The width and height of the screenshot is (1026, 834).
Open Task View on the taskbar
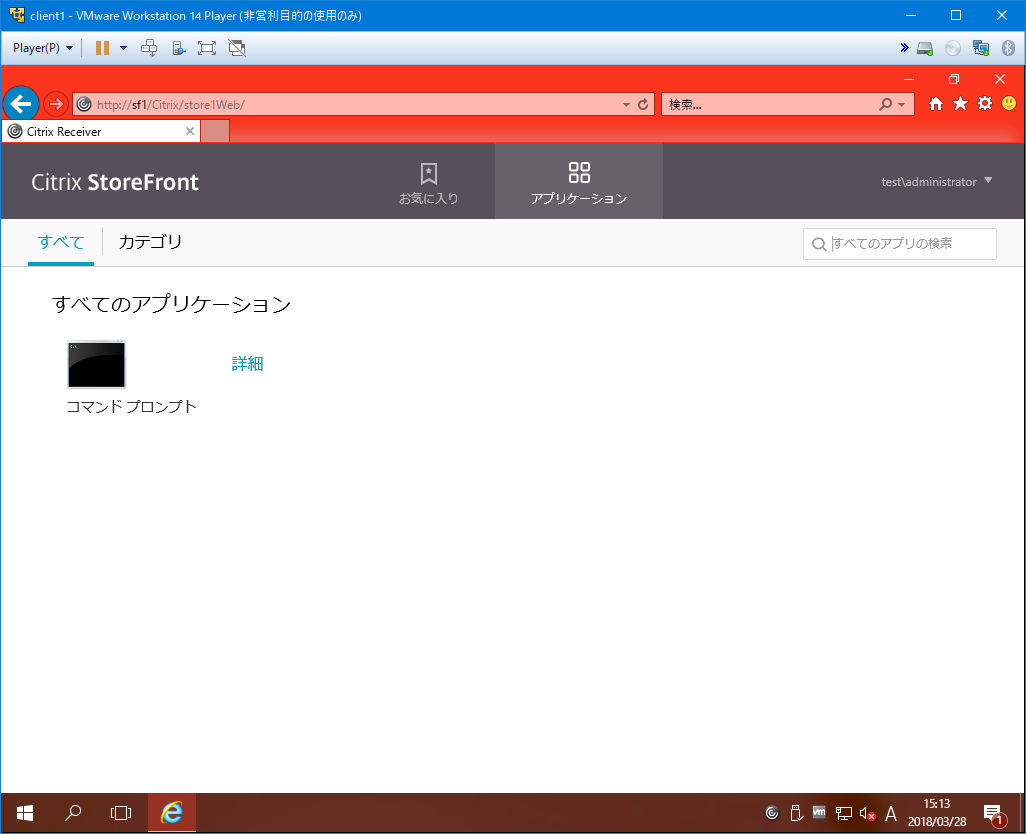pos(121,813)
